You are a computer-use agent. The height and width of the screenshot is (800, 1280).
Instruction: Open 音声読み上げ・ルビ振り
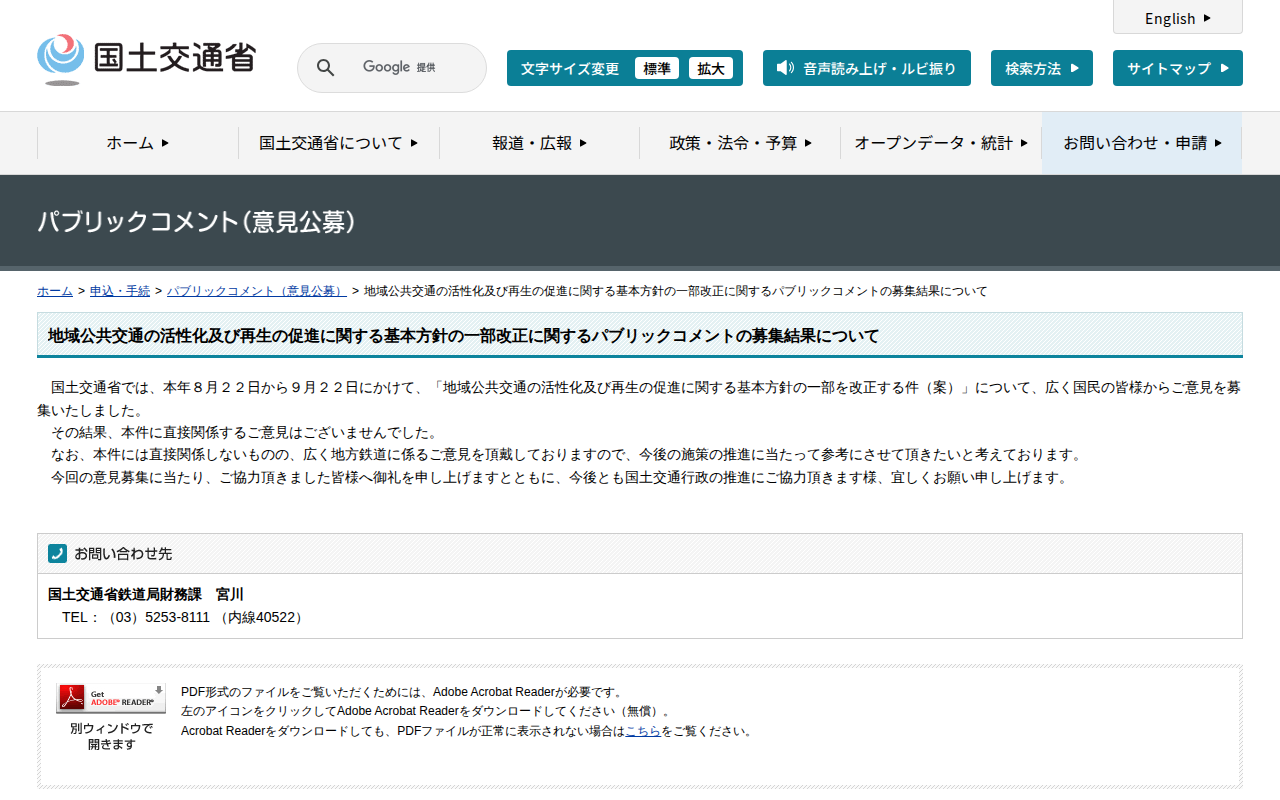point(867,68)
